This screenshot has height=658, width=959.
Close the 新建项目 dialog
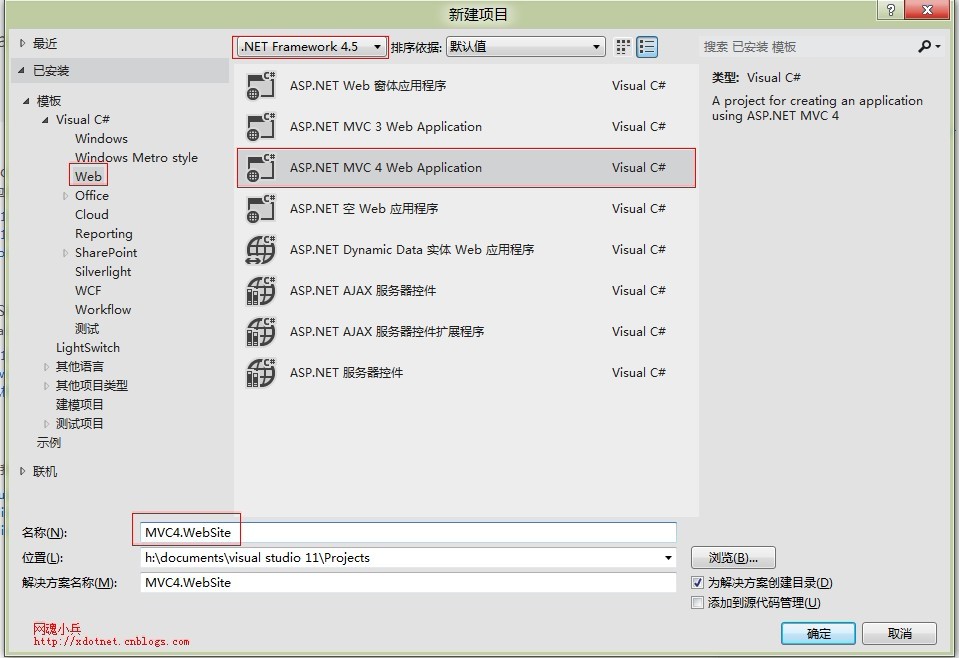coord(927,10)
